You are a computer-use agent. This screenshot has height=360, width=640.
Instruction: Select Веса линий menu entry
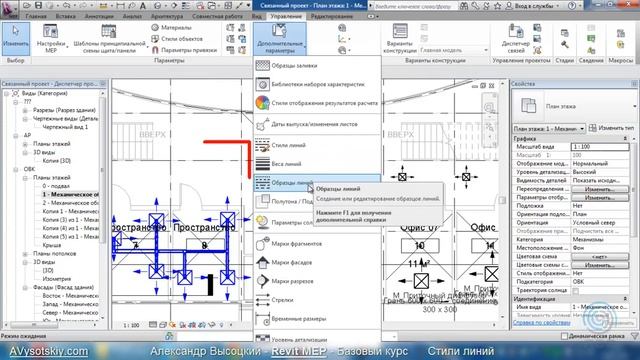(317, 164)
